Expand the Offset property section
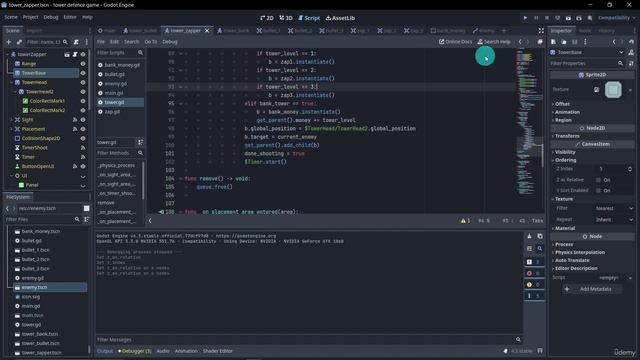640x360 pixels. click(x=562, y=104)
